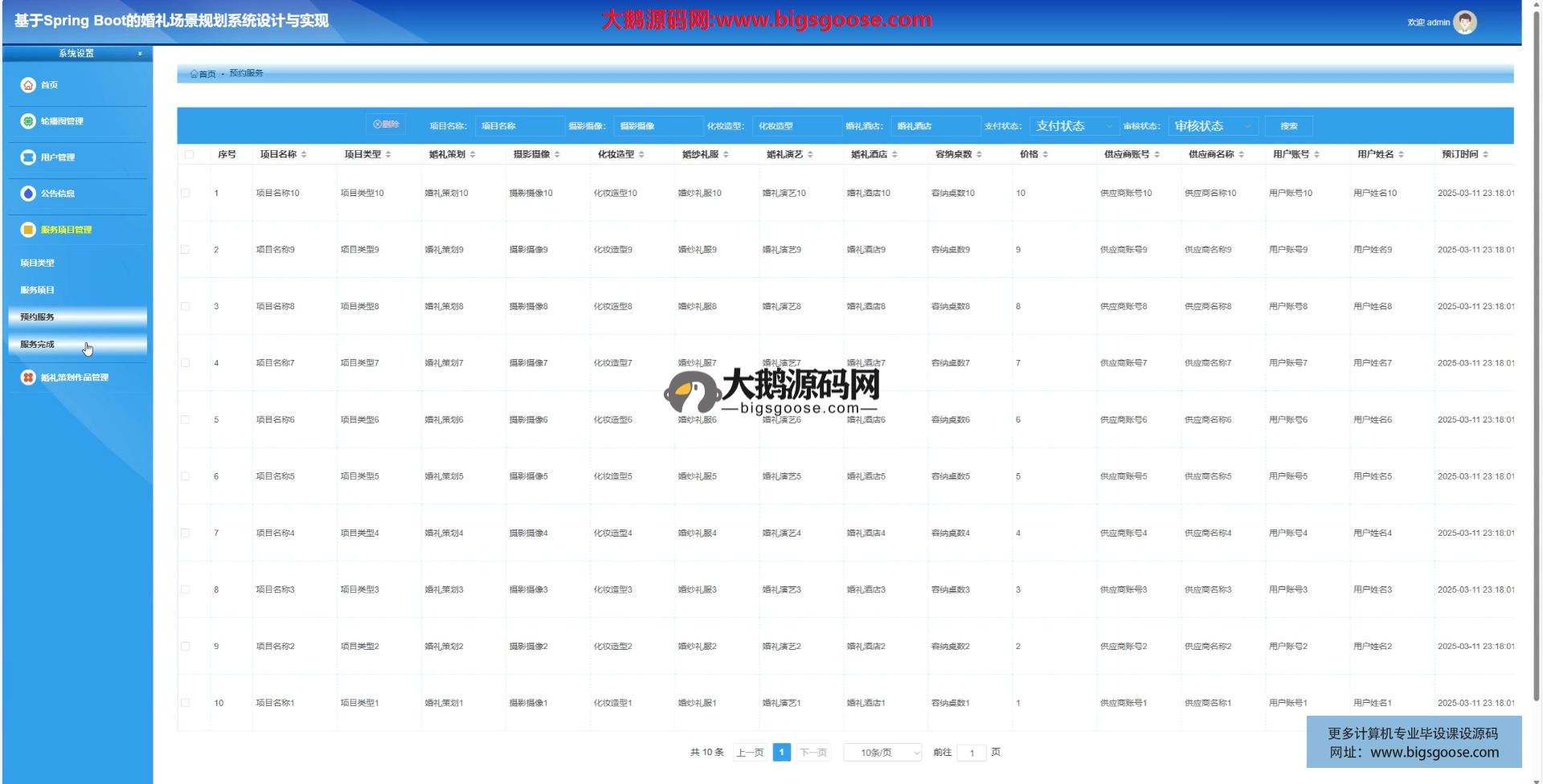Click the 项目名称 search input field
The height and width of the screenshot is (784, 1543).
tap(519, 126)
